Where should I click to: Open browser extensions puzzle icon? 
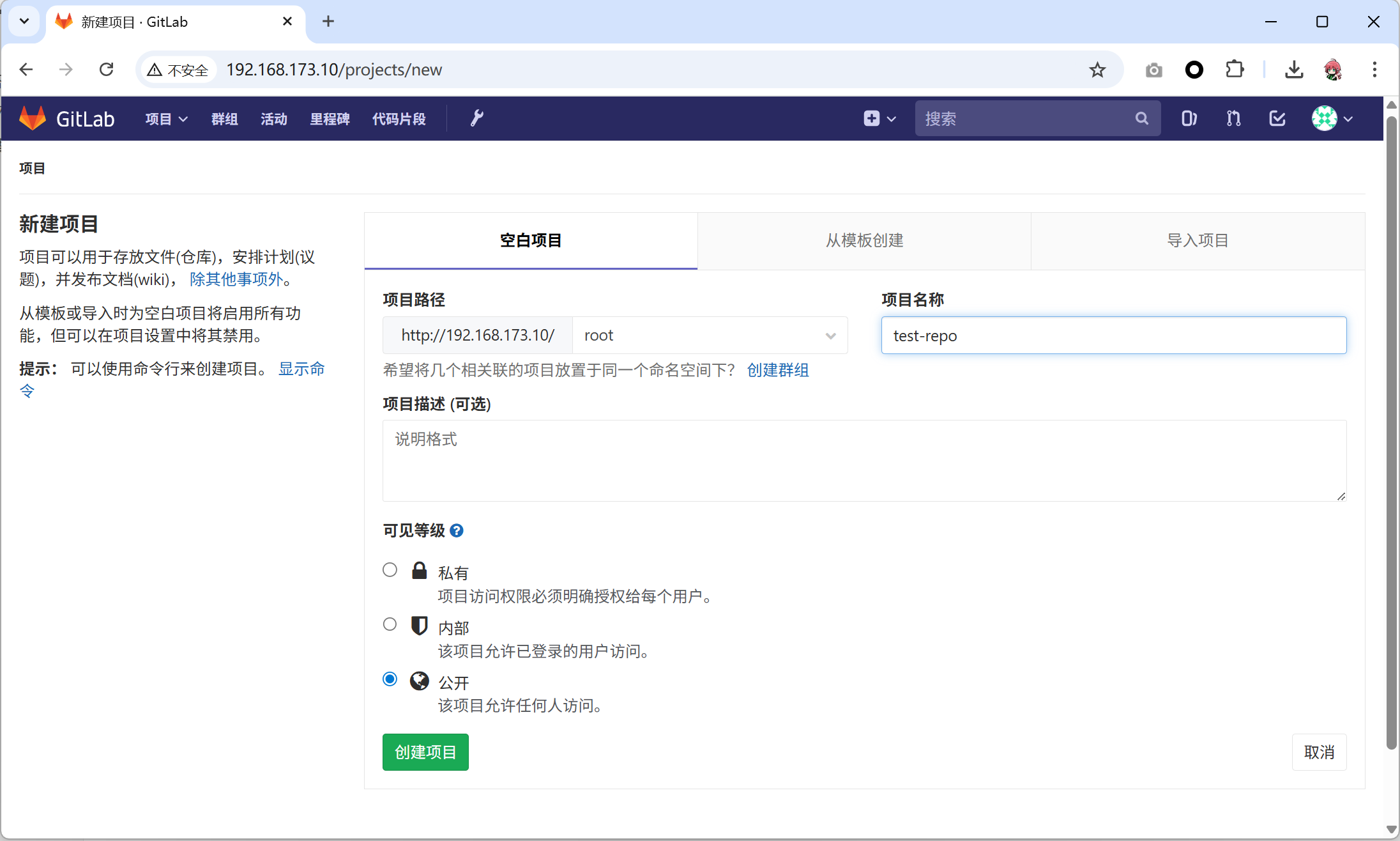1235,70
